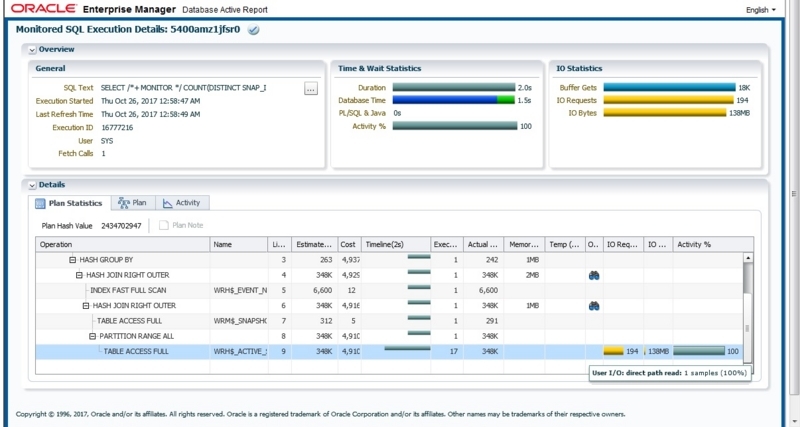Click the Operation column header
Screen dimensions: 800x427
coord(122,244)
